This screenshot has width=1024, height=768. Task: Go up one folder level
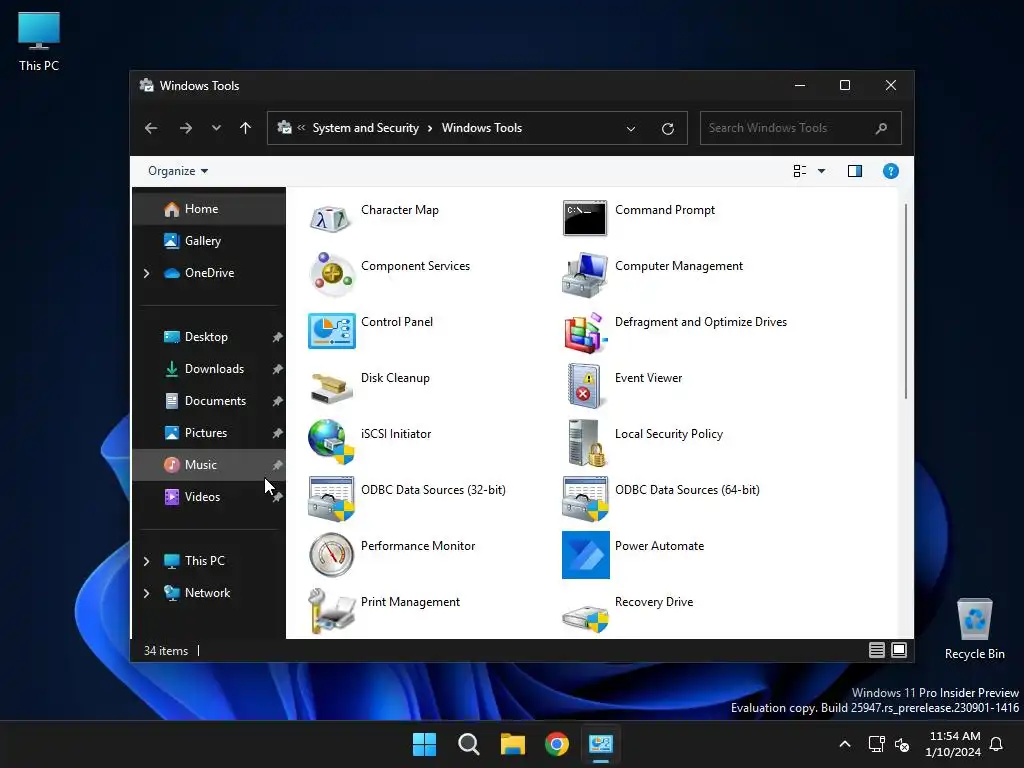coord(246,128)
